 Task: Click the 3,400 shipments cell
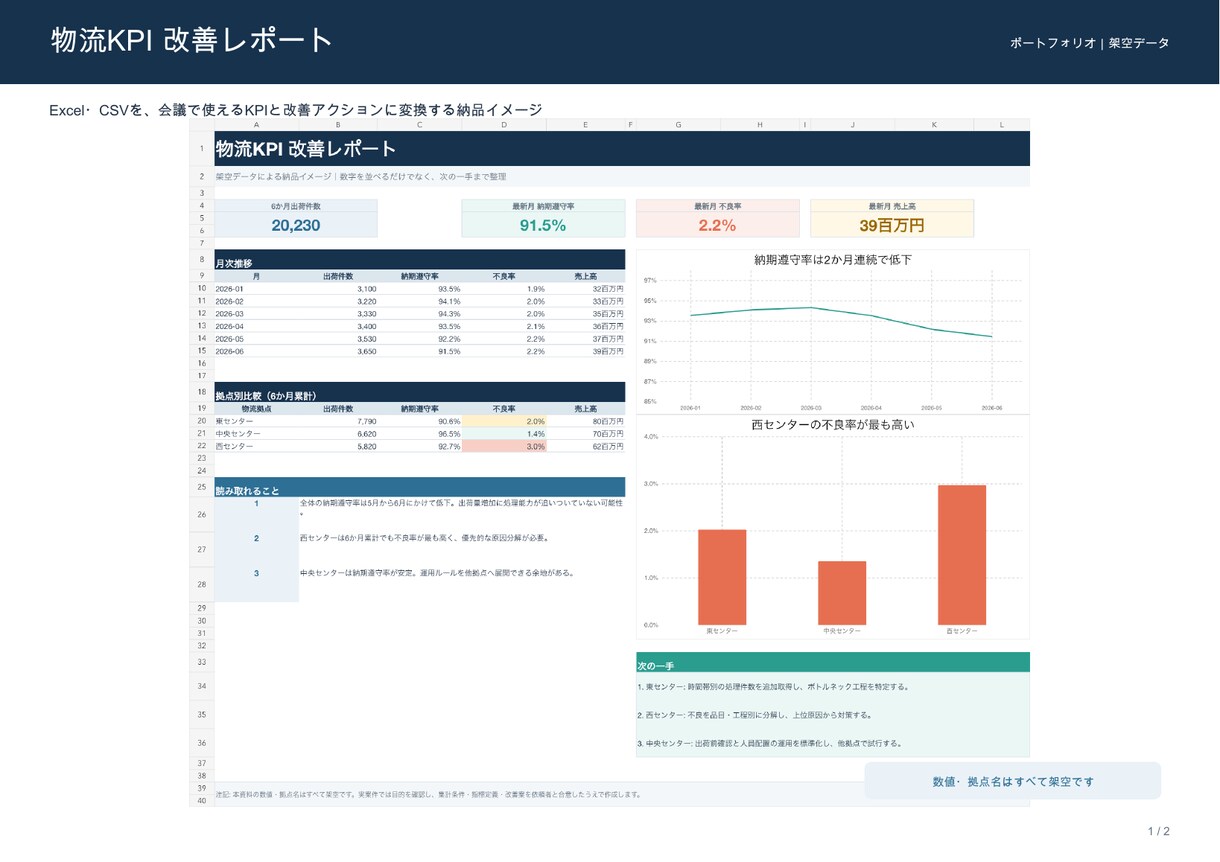tap(338, 326)
